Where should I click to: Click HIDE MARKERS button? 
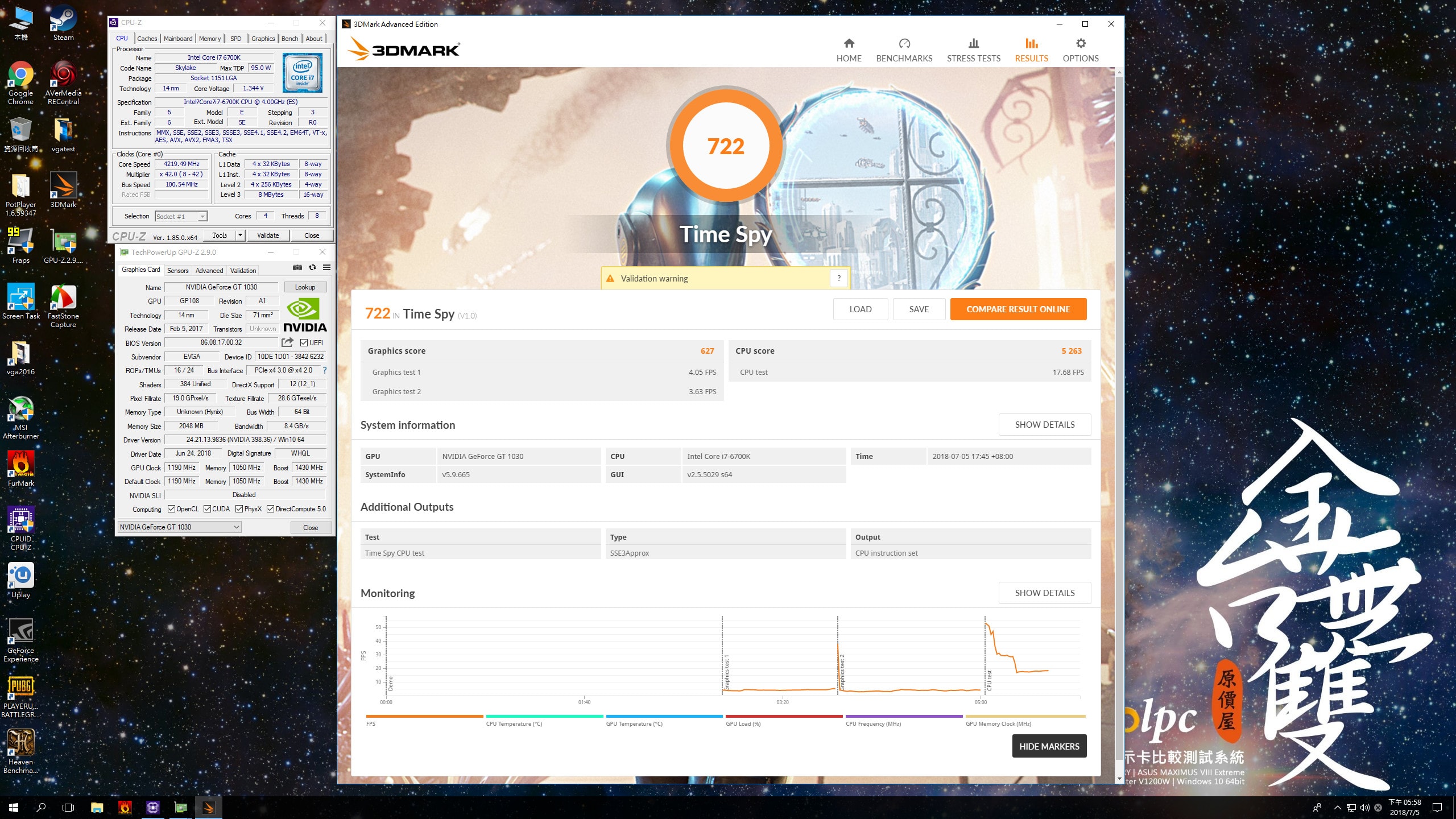(1049, 746)
